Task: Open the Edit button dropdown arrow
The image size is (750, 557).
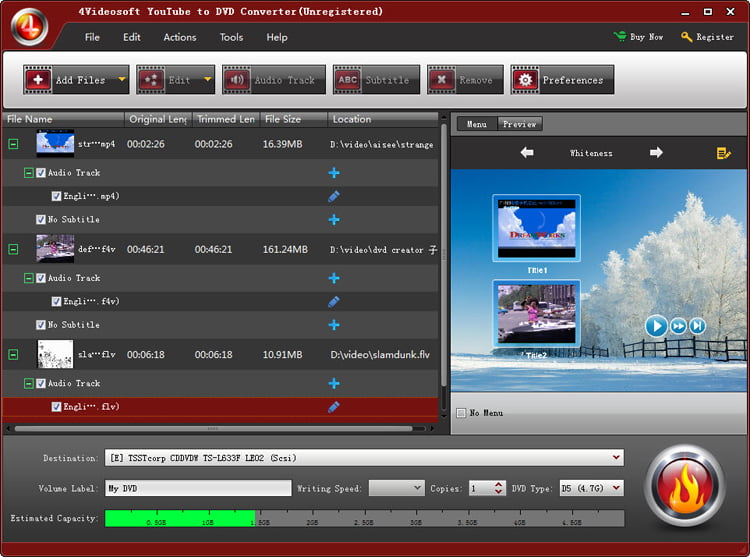Action: pos(208,79)
